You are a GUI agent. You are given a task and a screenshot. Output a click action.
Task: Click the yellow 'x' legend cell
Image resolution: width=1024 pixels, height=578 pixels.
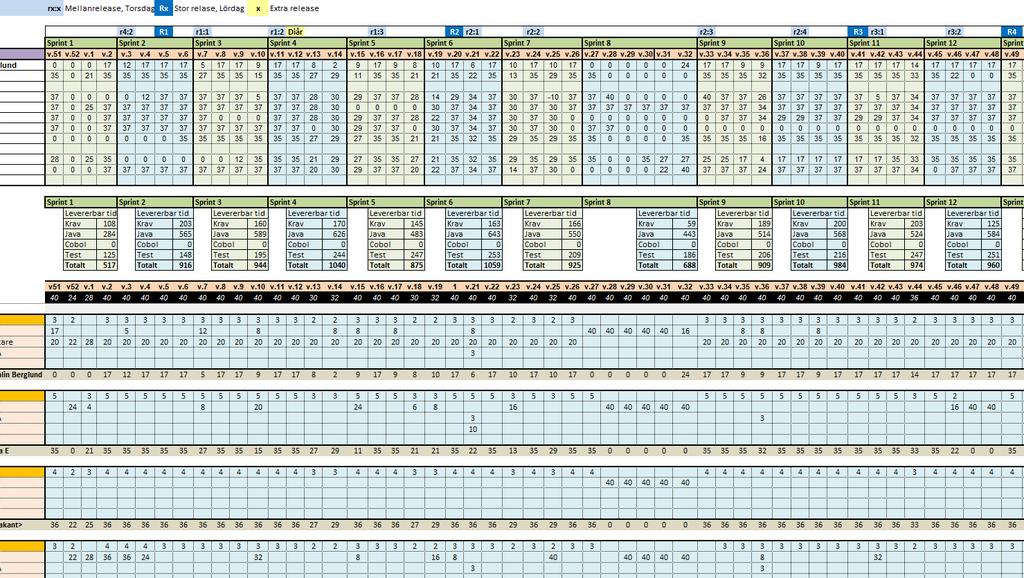[258, 8]
